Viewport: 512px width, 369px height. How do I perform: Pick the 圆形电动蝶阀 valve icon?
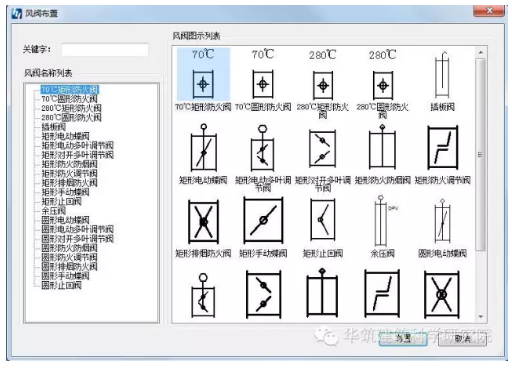(443, 221)
